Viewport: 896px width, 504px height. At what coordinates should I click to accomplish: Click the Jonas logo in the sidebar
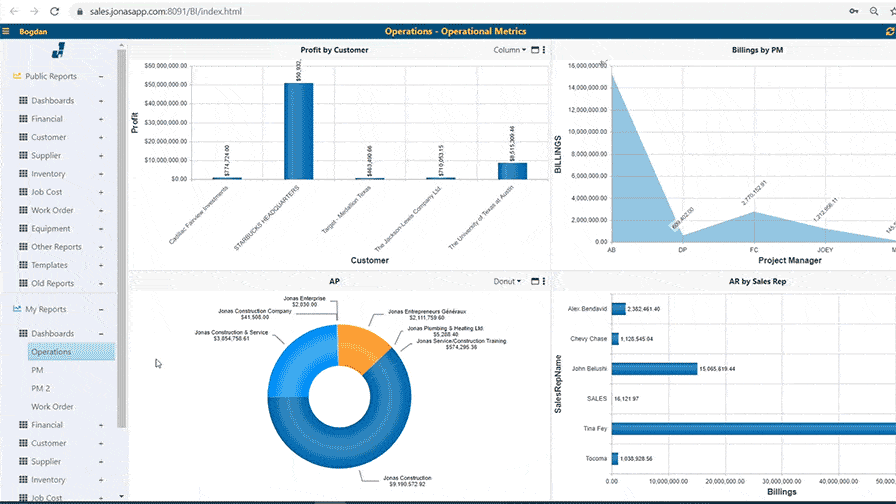58,50
